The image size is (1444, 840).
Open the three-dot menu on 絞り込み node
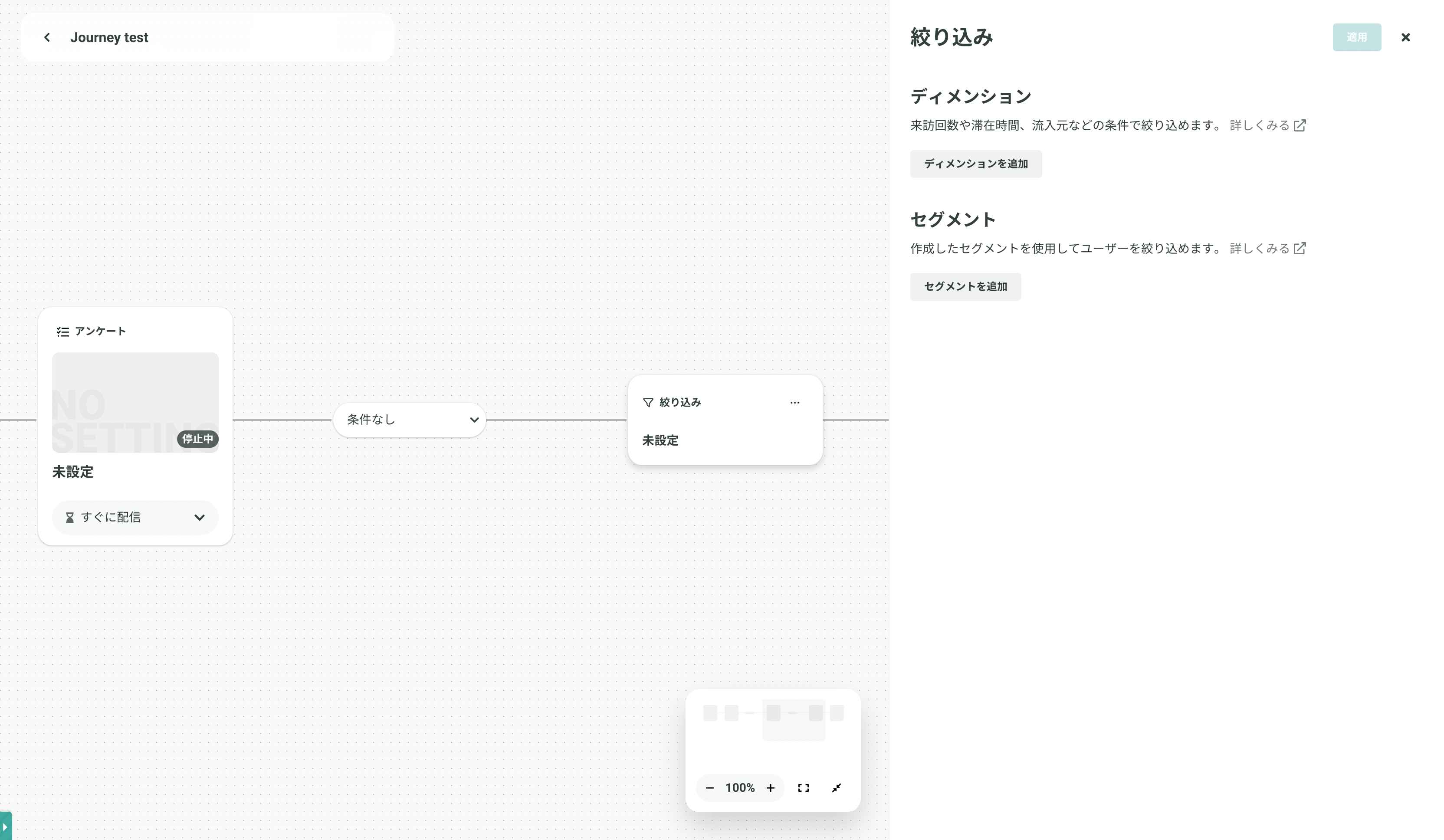point(794,402)
